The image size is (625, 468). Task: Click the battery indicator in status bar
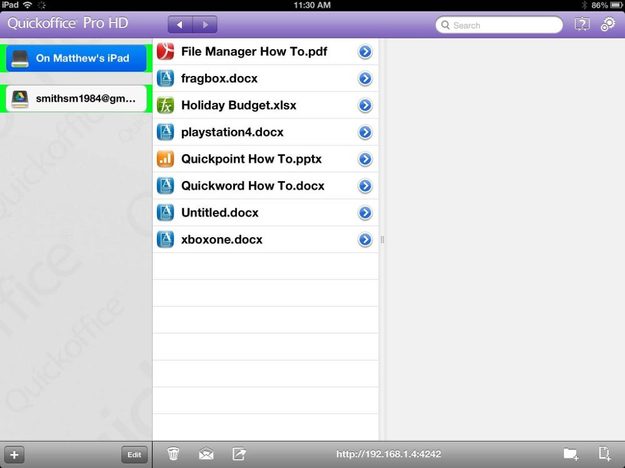point(615,5)
